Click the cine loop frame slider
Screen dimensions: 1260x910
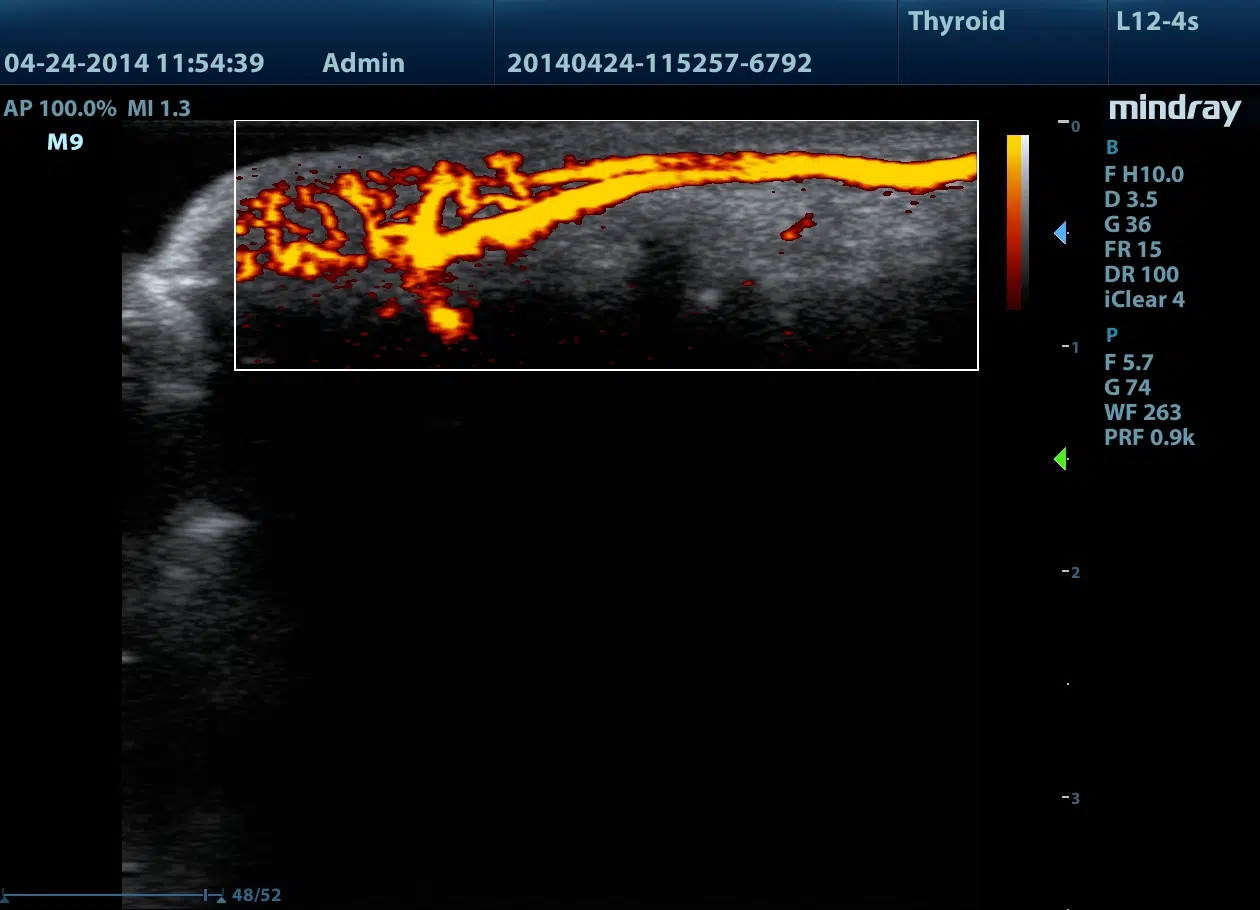[112, 895]
